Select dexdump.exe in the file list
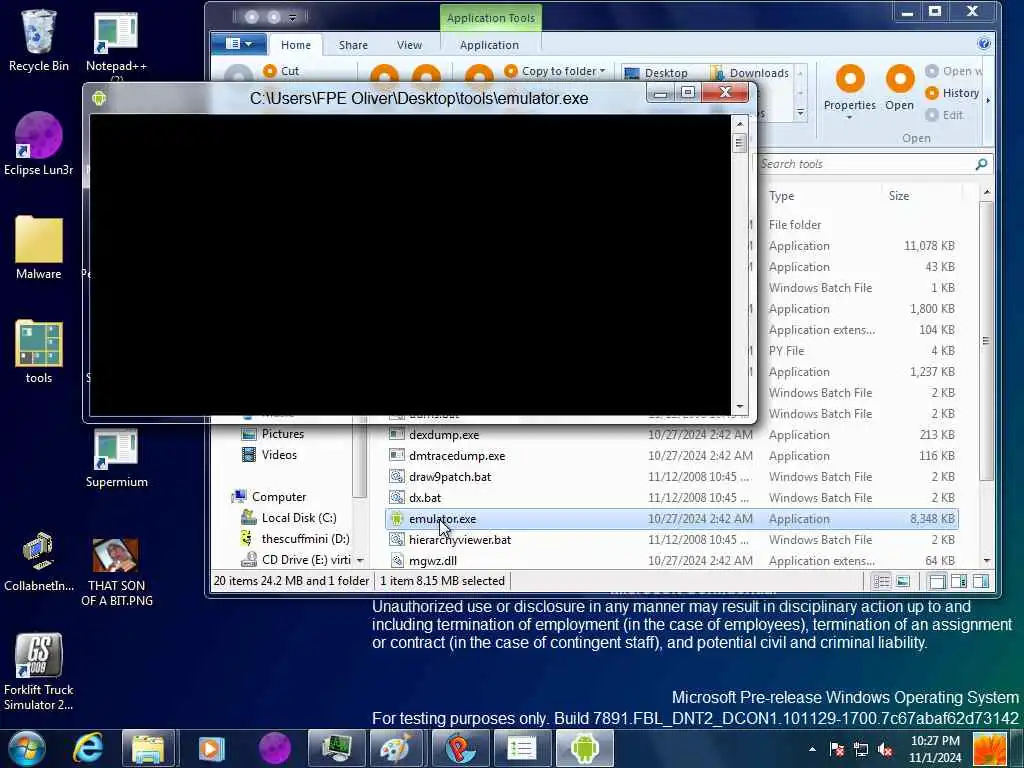This screenshot has width=1024, height=768. [x=672, y=434]
